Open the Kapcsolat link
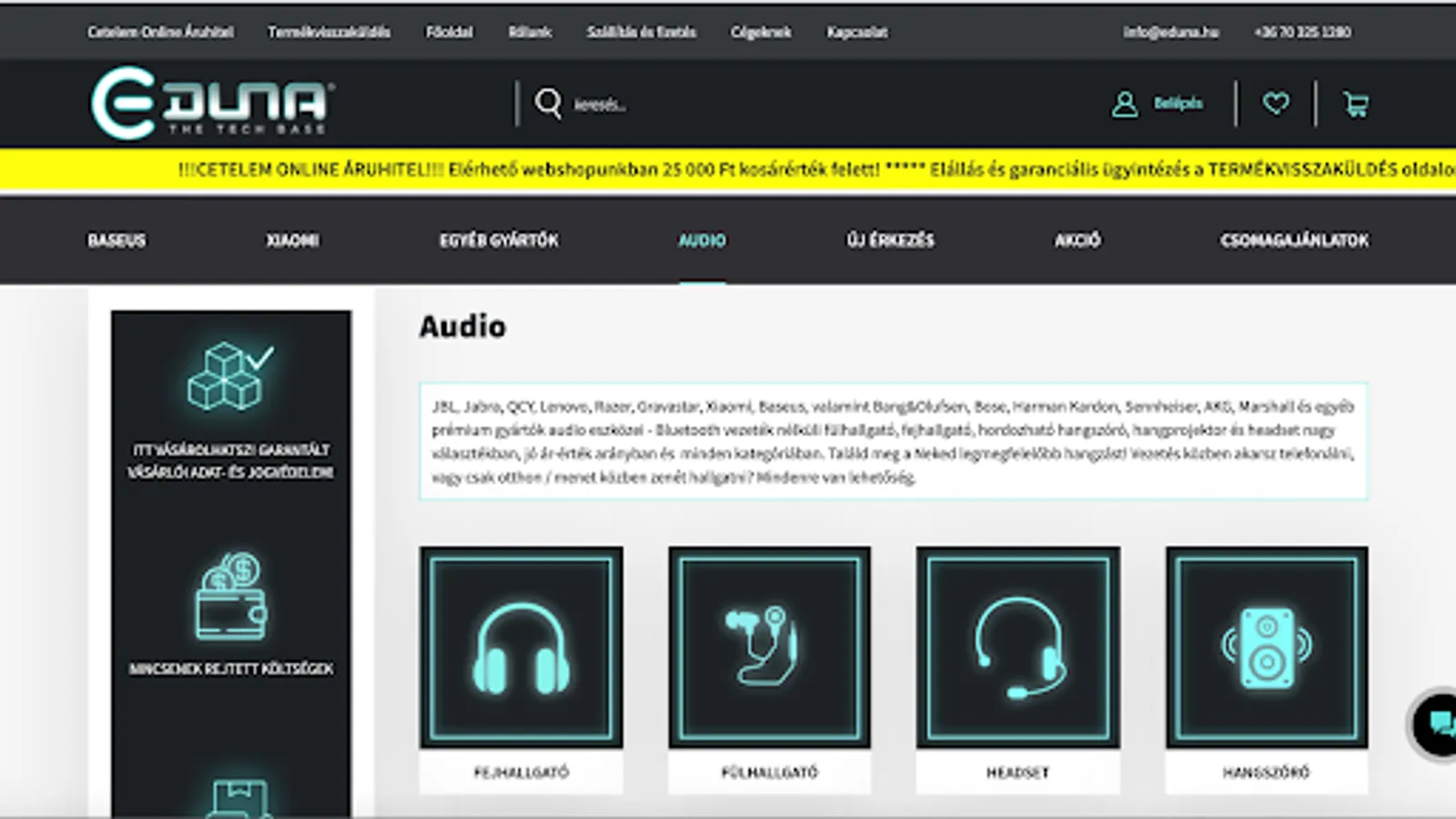 (x=857, y=32)
